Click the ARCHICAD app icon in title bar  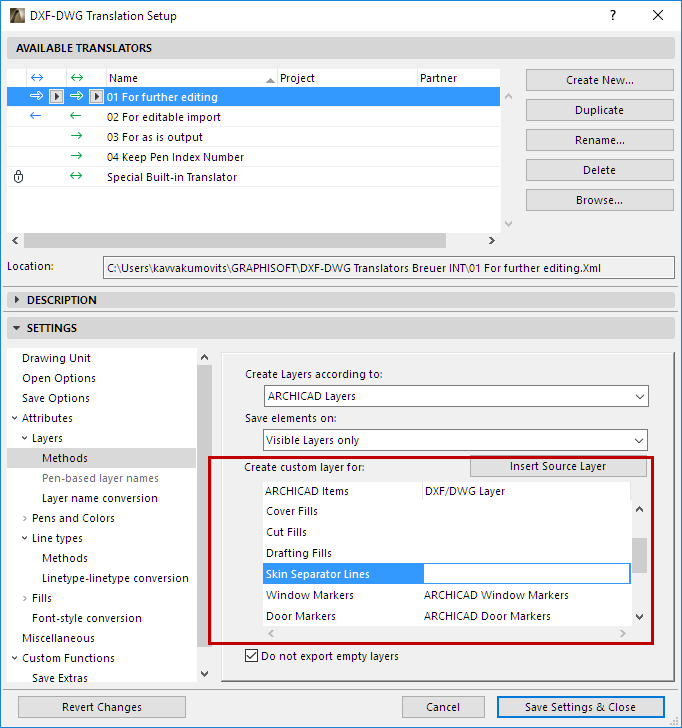tap(17, 15)
